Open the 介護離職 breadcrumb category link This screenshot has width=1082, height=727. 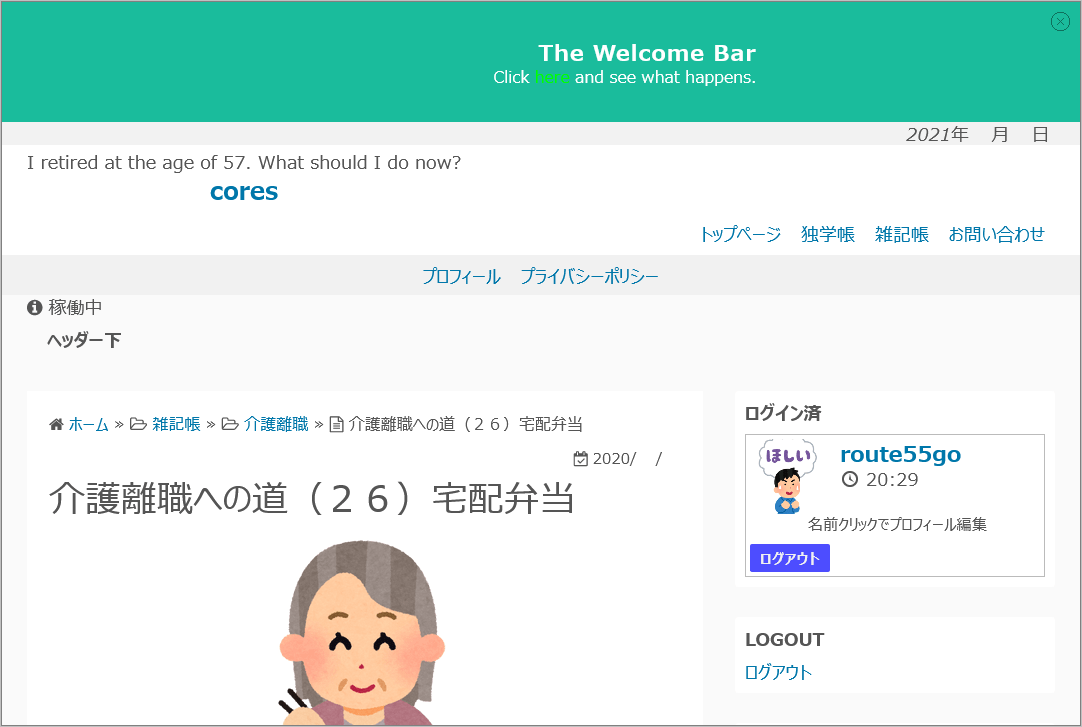(276, 424)
